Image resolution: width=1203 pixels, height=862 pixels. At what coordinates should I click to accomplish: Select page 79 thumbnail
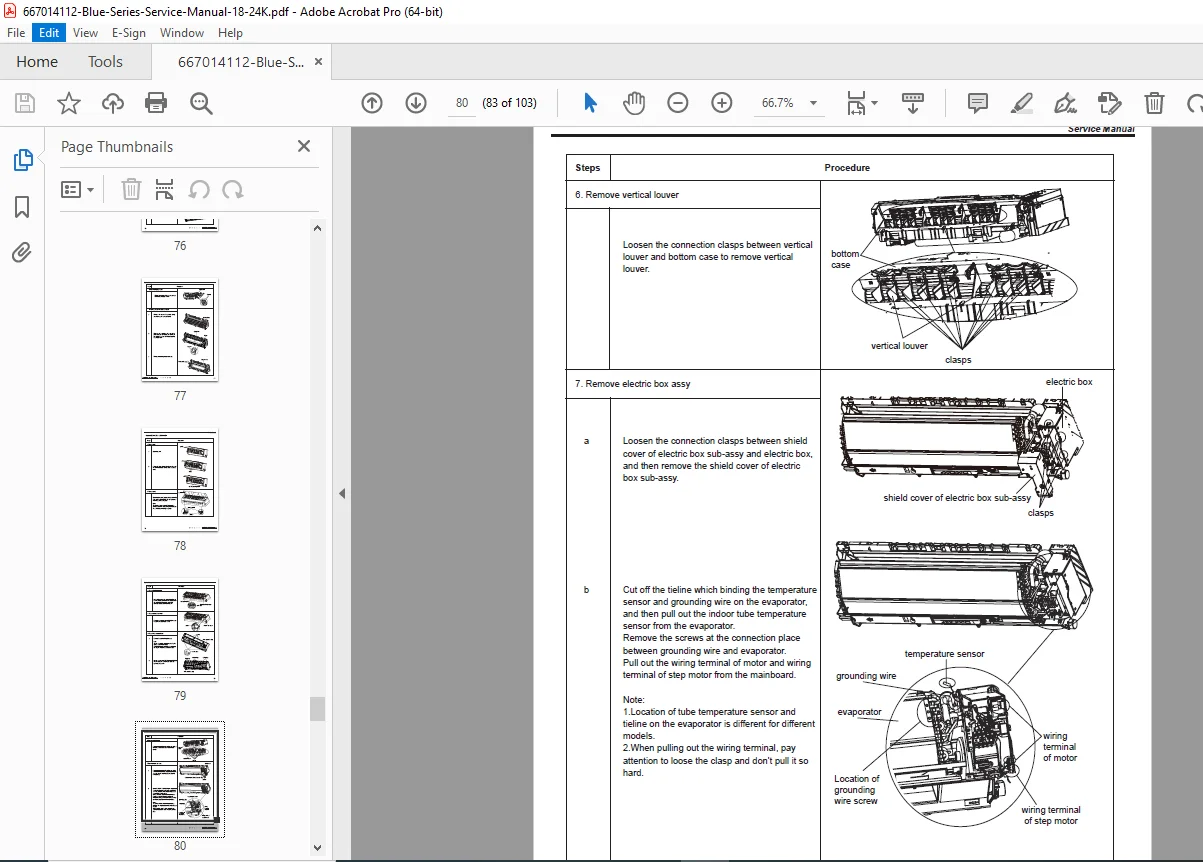click(x=180, y=630)
